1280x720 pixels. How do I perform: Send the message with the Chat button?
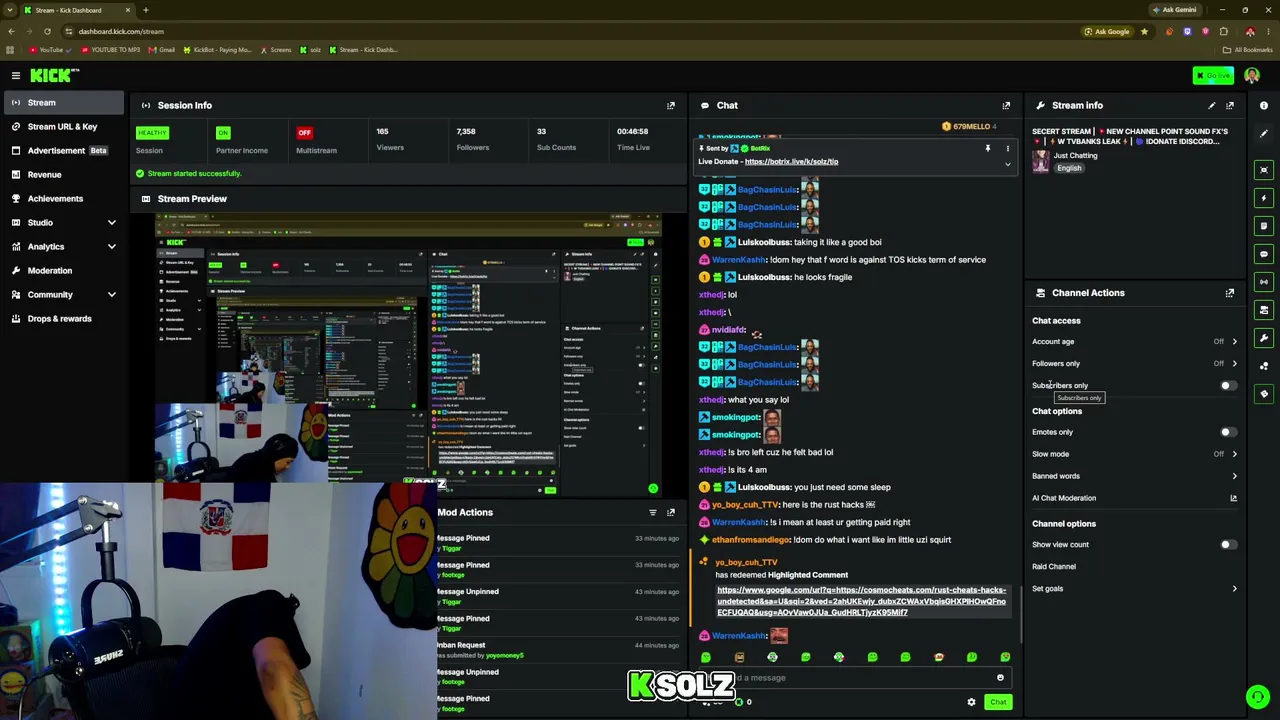[998, 702]
